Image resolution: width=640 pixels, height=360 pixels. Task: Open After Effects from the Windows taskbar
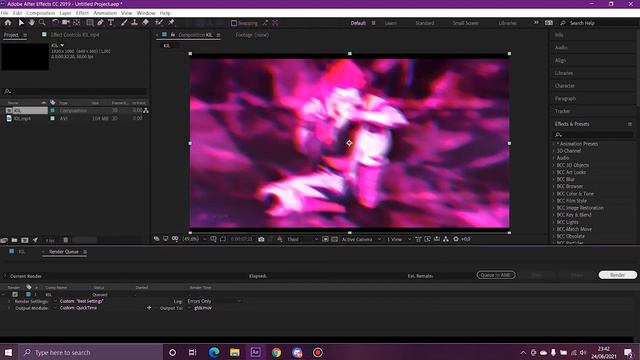click(256, 352)
